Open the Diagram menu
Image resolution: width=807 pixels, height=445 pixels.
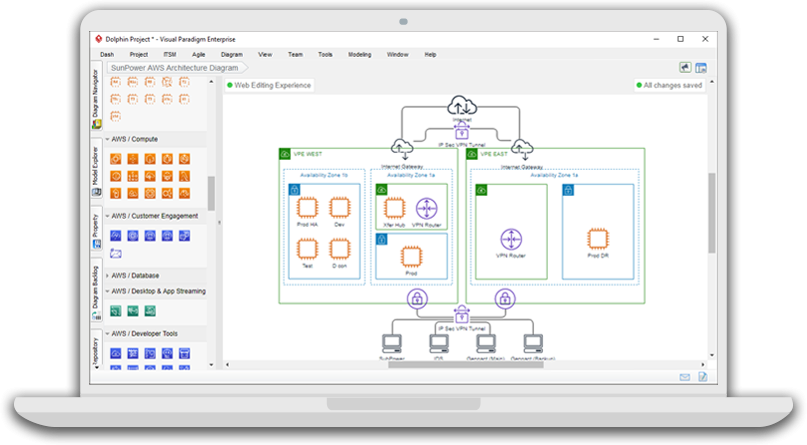232,55
